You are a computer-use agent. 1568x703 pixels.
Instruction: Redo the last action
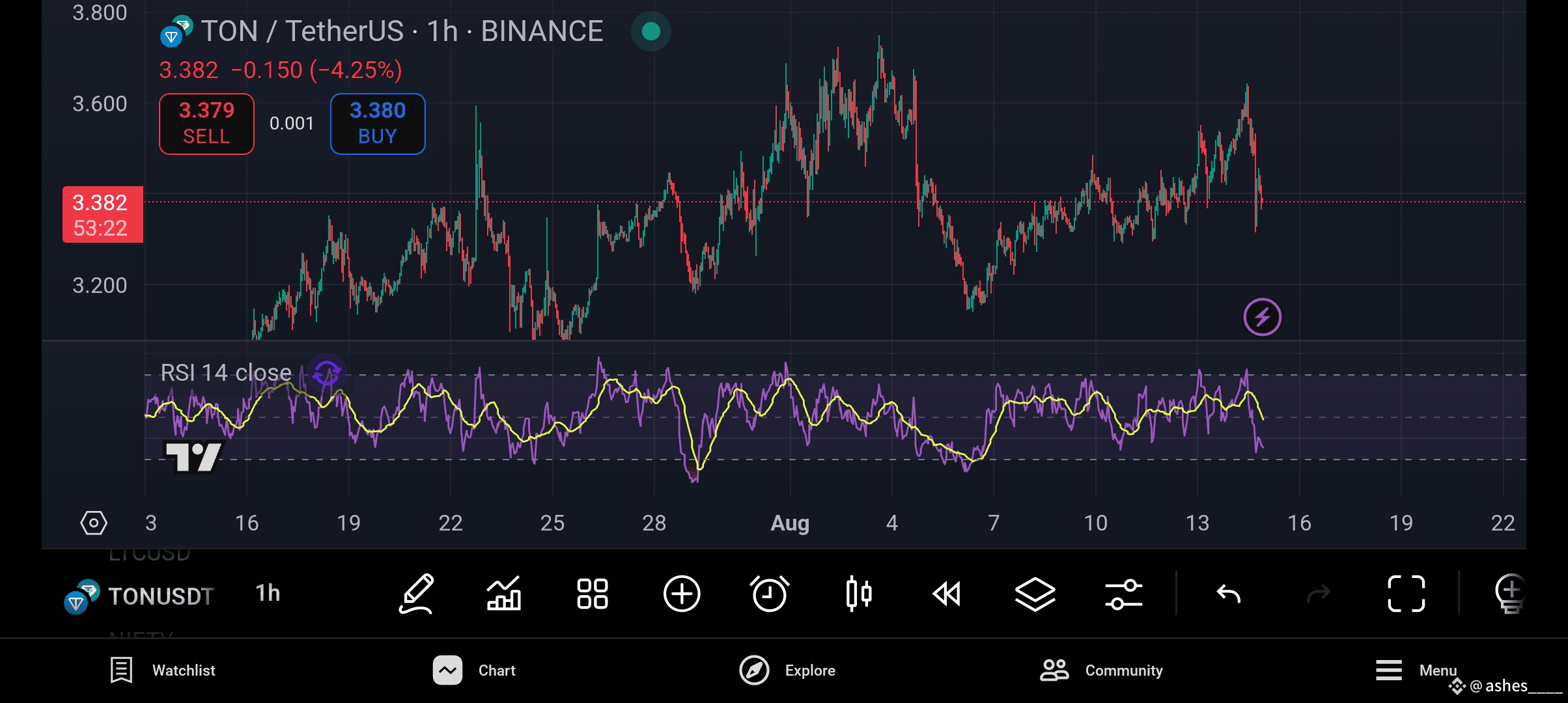tap(1319, 594)
